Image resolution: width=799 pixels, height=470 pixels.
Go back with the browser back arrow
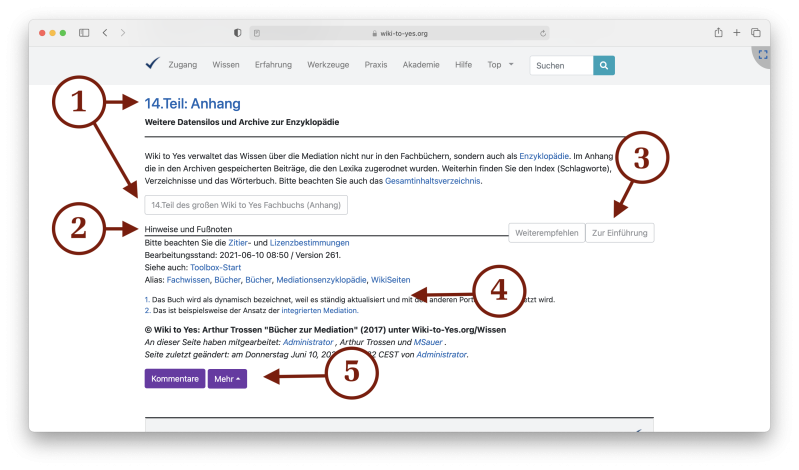coord(105,33)
